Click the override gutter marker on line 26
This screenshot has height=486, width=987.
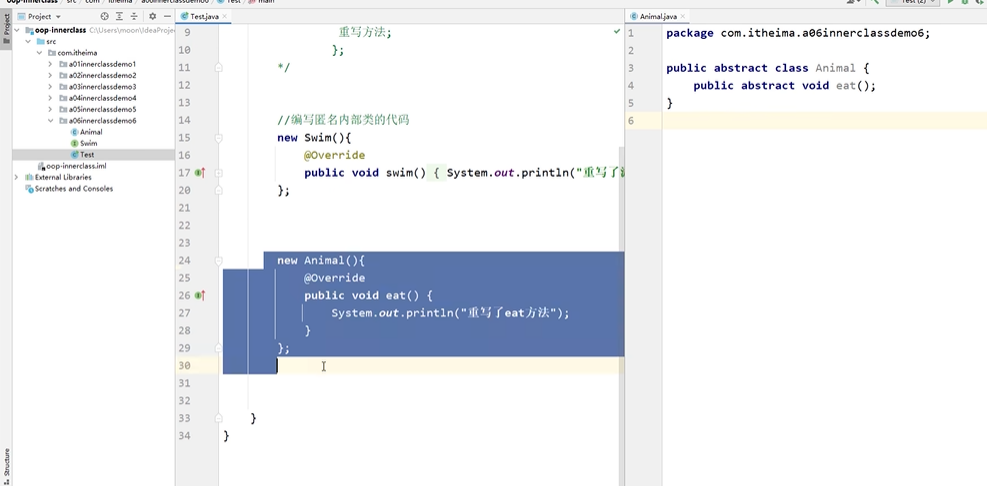[200, 295]
